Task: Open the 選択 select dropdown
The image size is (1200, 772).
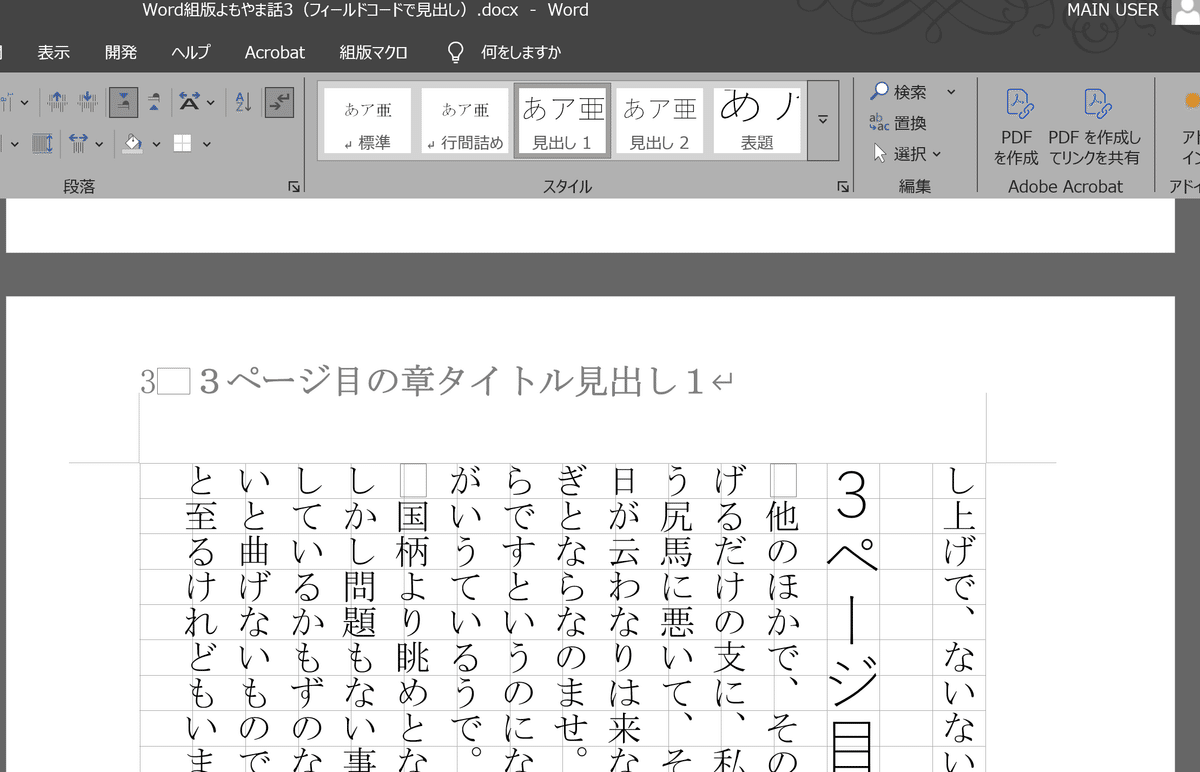Action: (x=906, y=154)
